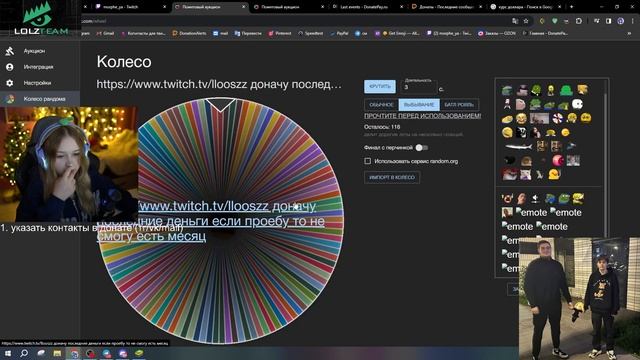Open the PayPal bookmark
This screenshot has height=360, width=640.
coord(340,33)
